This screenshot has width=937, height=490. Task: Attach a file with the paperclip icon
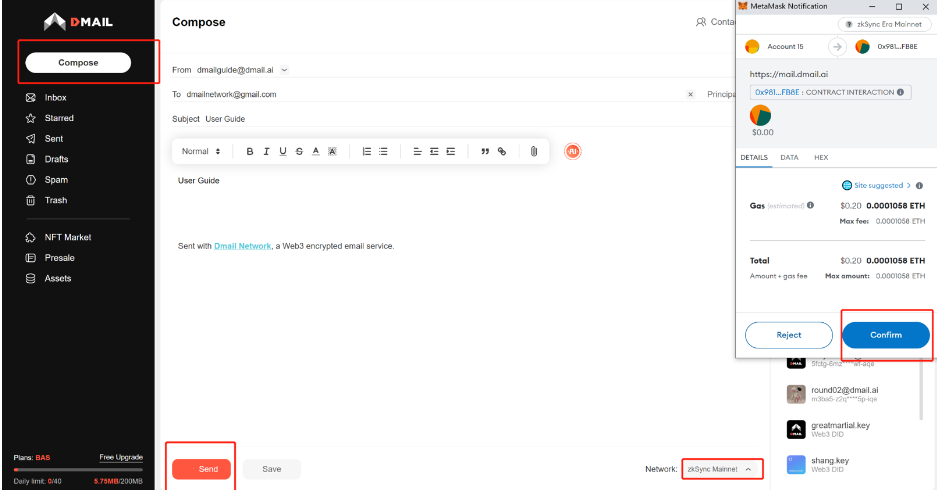(534, 152)
